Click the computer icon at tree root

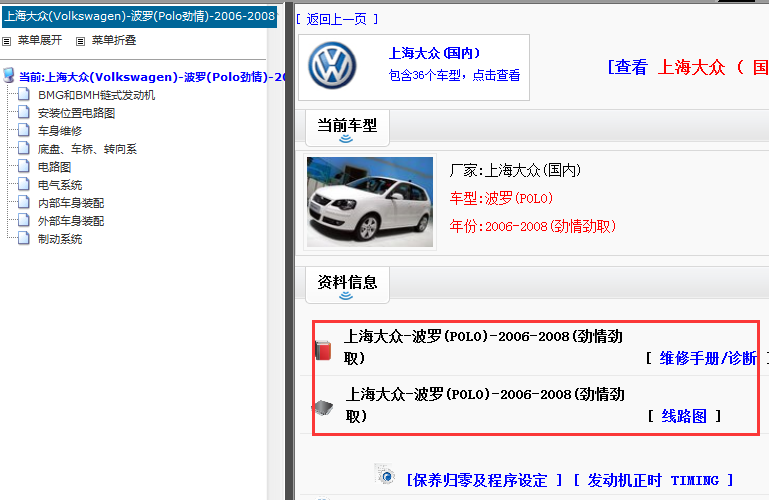coord(9,77)
